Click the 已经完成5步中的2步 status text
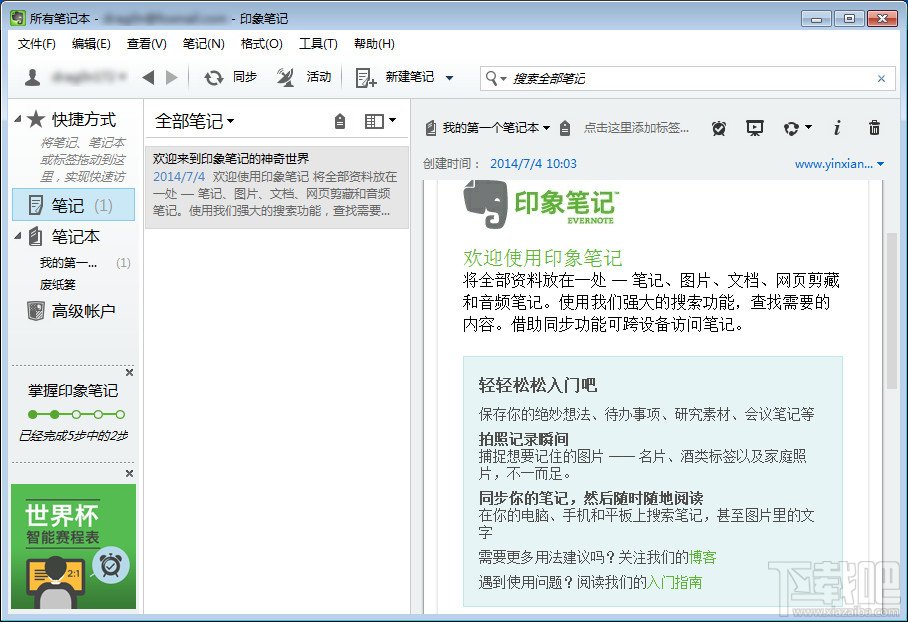The width and height of the screenshot is (908, 622). (74, 436)
